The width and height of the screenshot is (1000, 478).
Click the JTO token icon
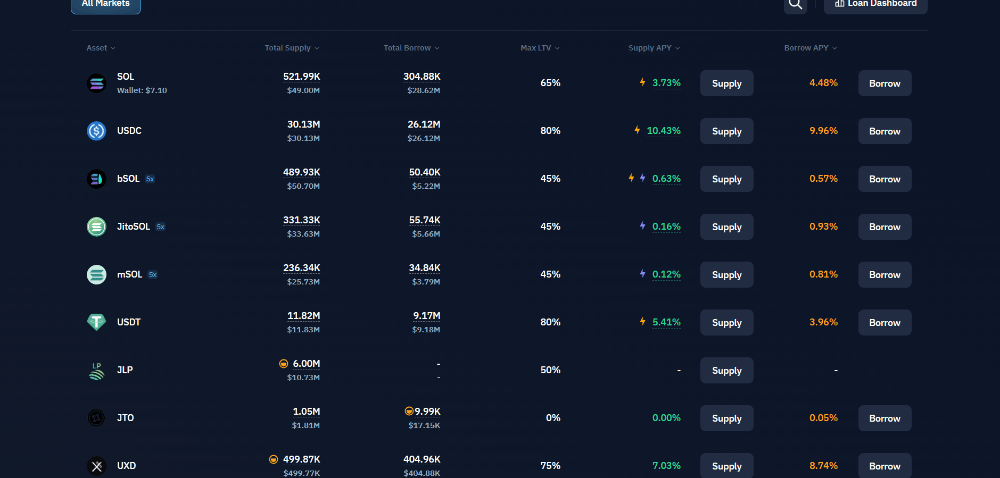[96, 418]
